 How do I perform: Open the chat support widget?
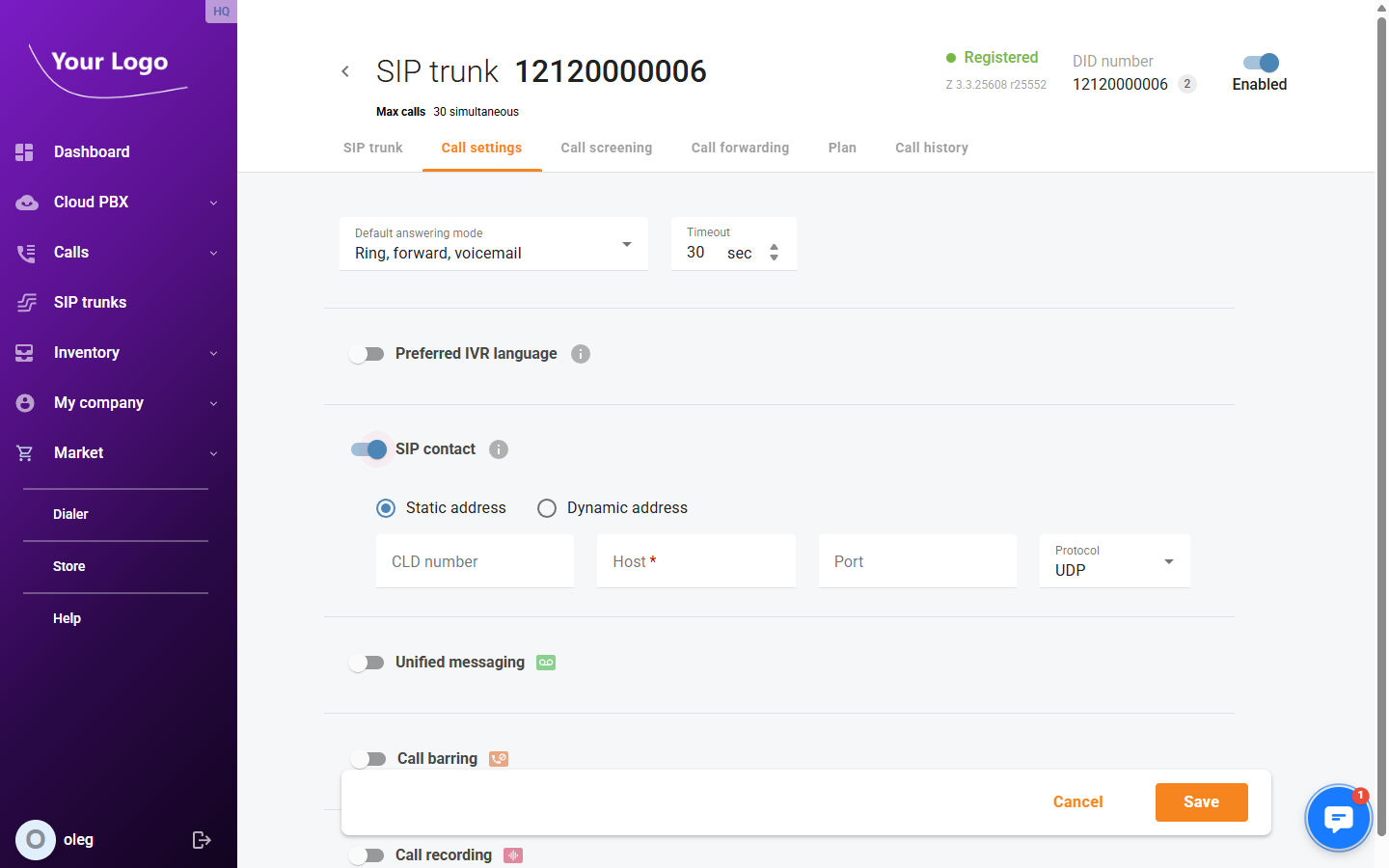click(1338, 817)
